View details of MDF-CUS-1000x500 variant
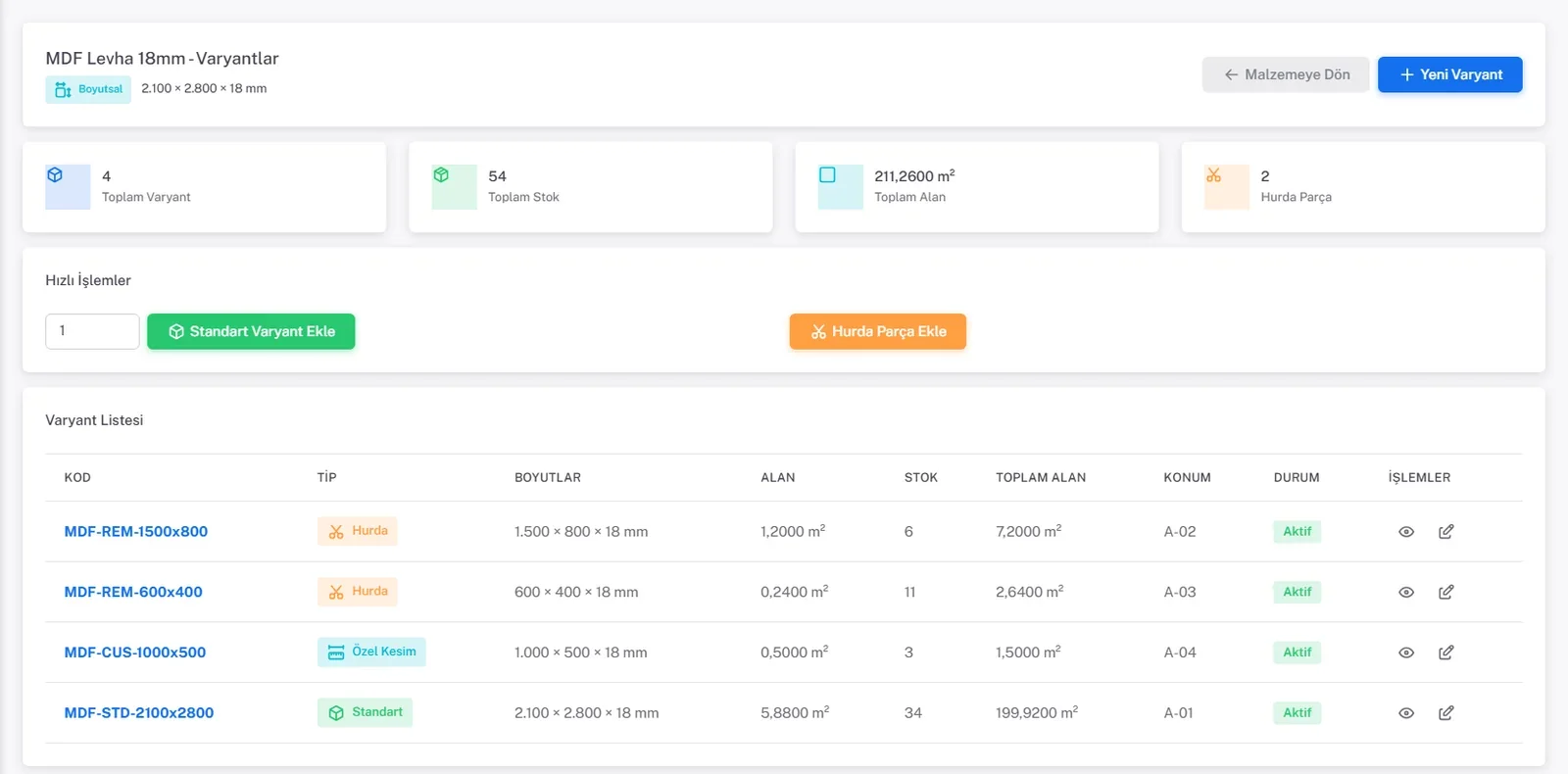Image resolution: width=1568 pixels, height=774 pixels. (1406, 653)
